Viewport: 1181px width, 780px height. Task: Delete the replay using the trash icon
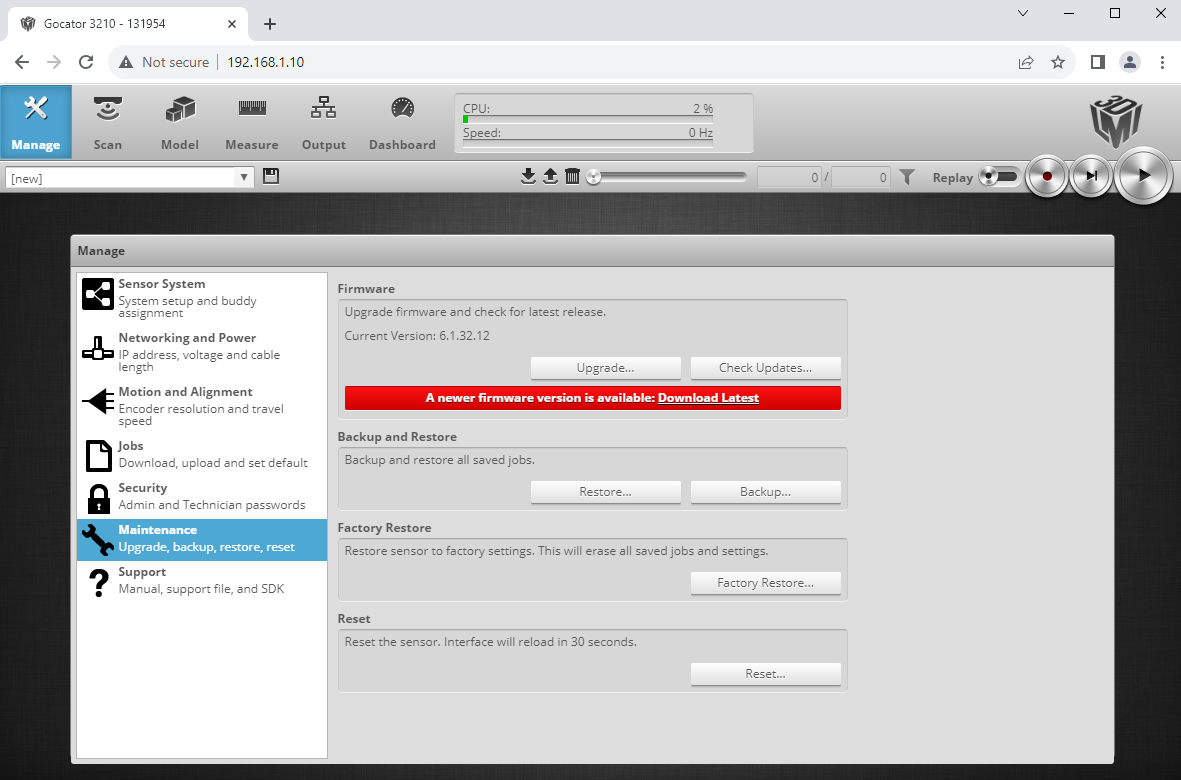(572, 175)
